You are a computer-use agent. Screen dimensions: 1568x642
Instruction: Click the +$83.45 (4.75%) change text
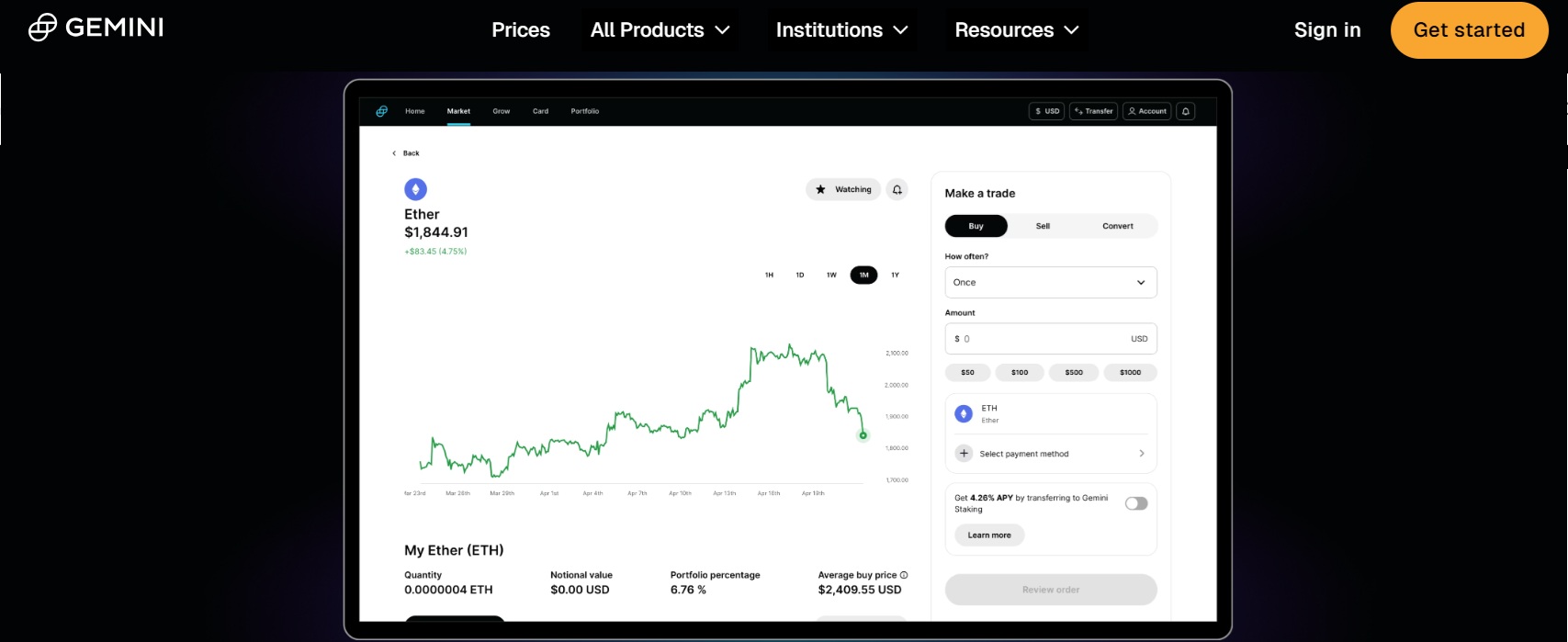435,252
